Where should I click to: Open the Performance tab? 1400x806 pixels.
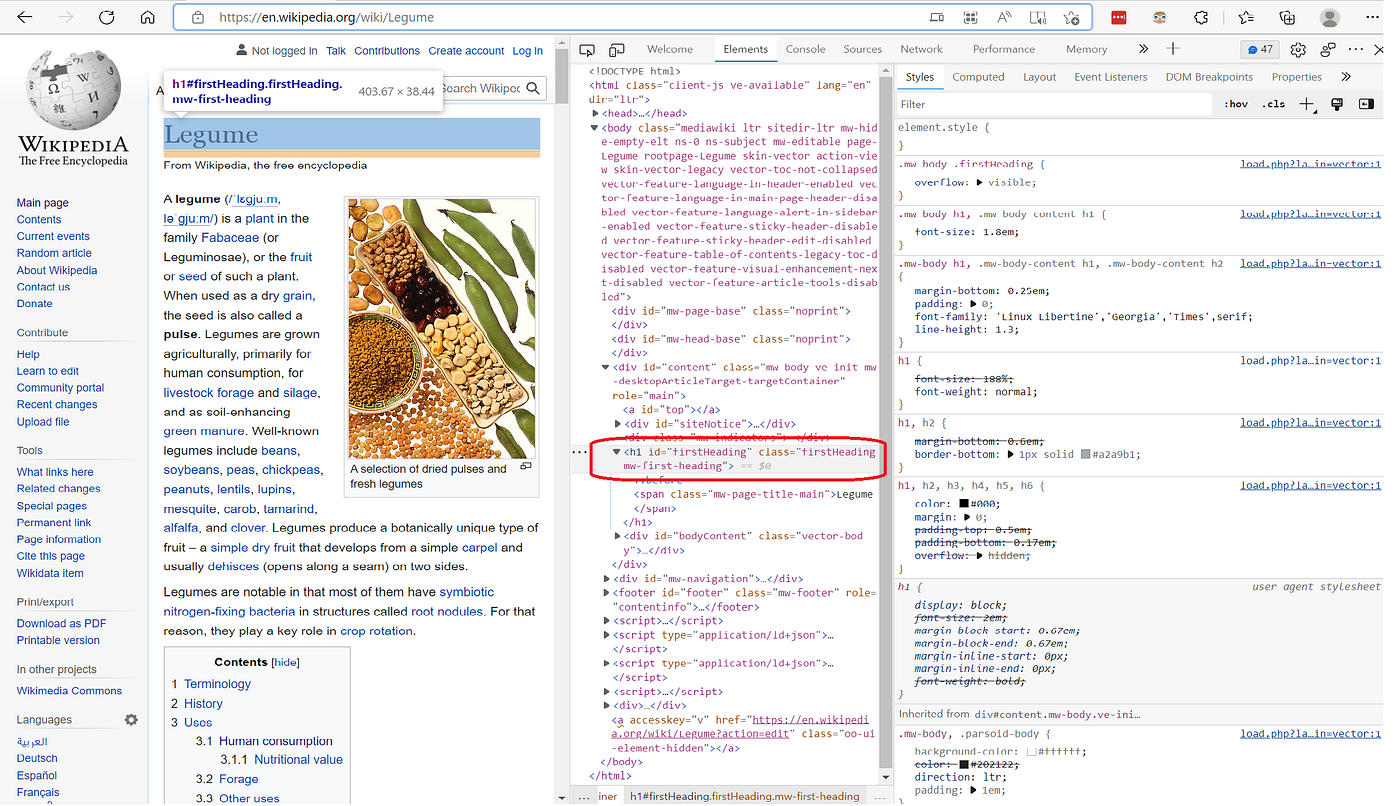pyautogui.click(x=1004, y=49)
